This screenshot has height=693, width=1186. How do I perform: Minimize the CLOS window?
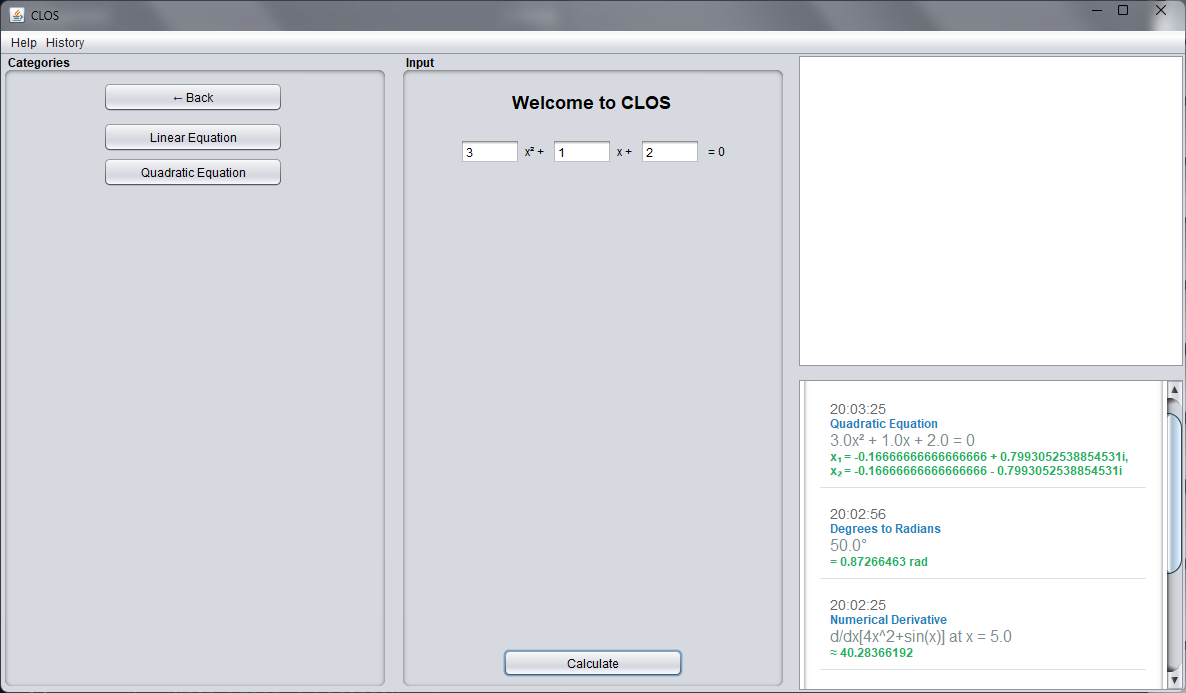pos(1096,10)
